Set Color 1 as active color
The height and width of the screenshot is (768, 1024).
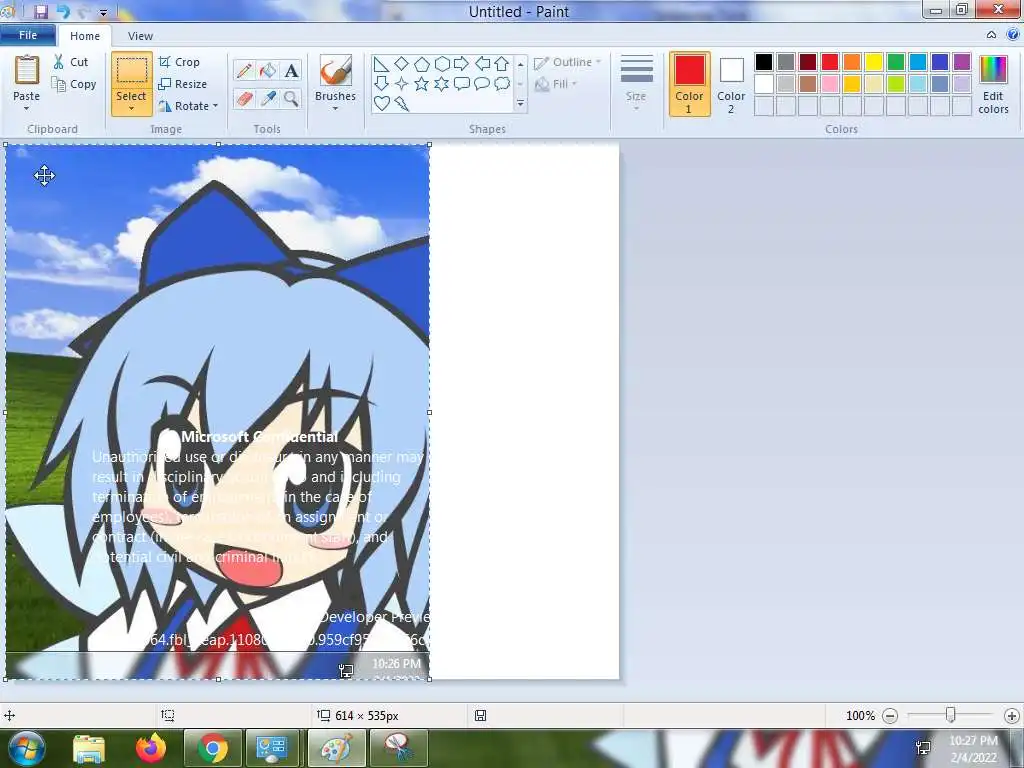(690, 84)
